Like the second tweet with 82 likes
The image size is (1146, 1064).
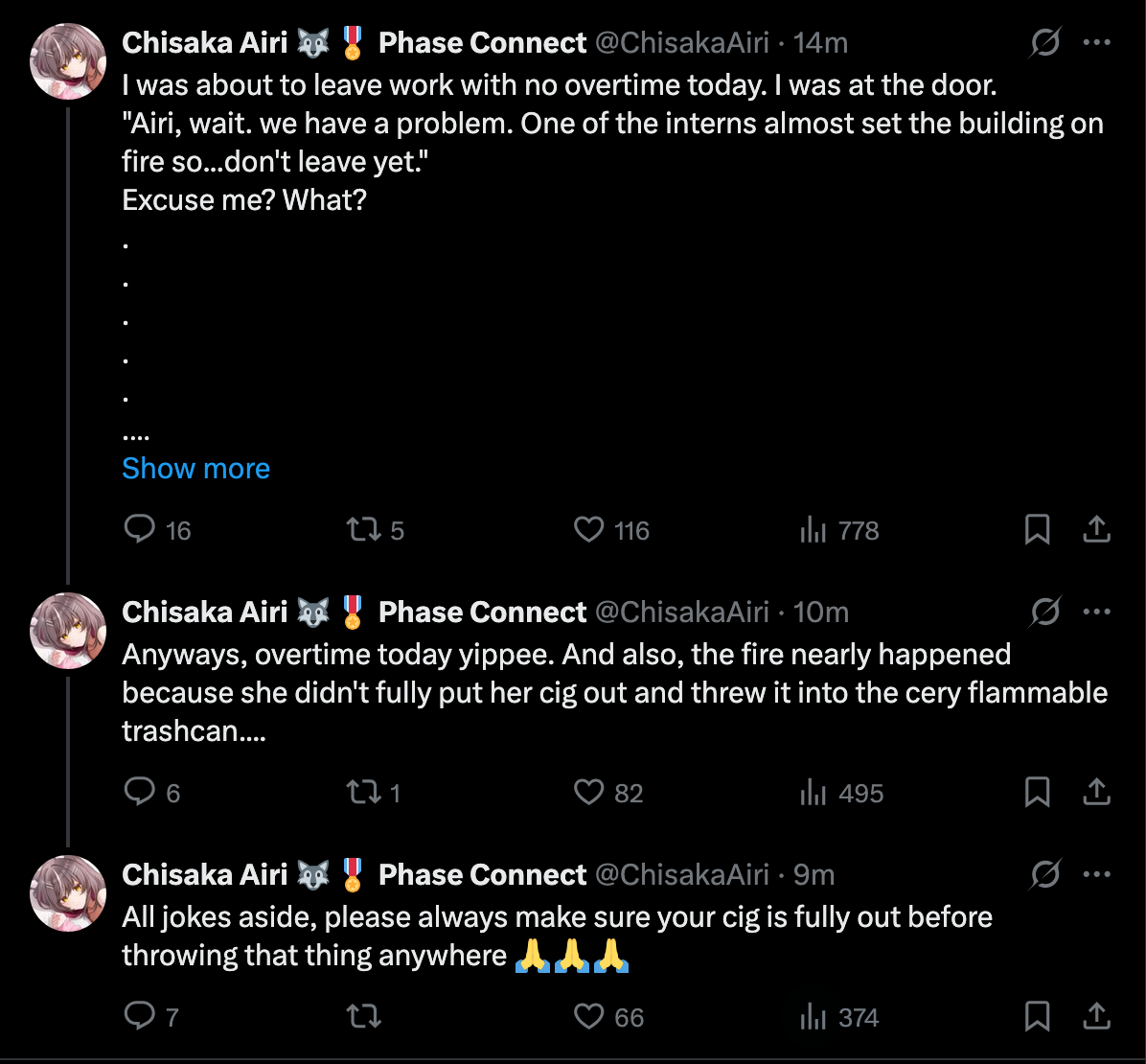tap(588, 792)
